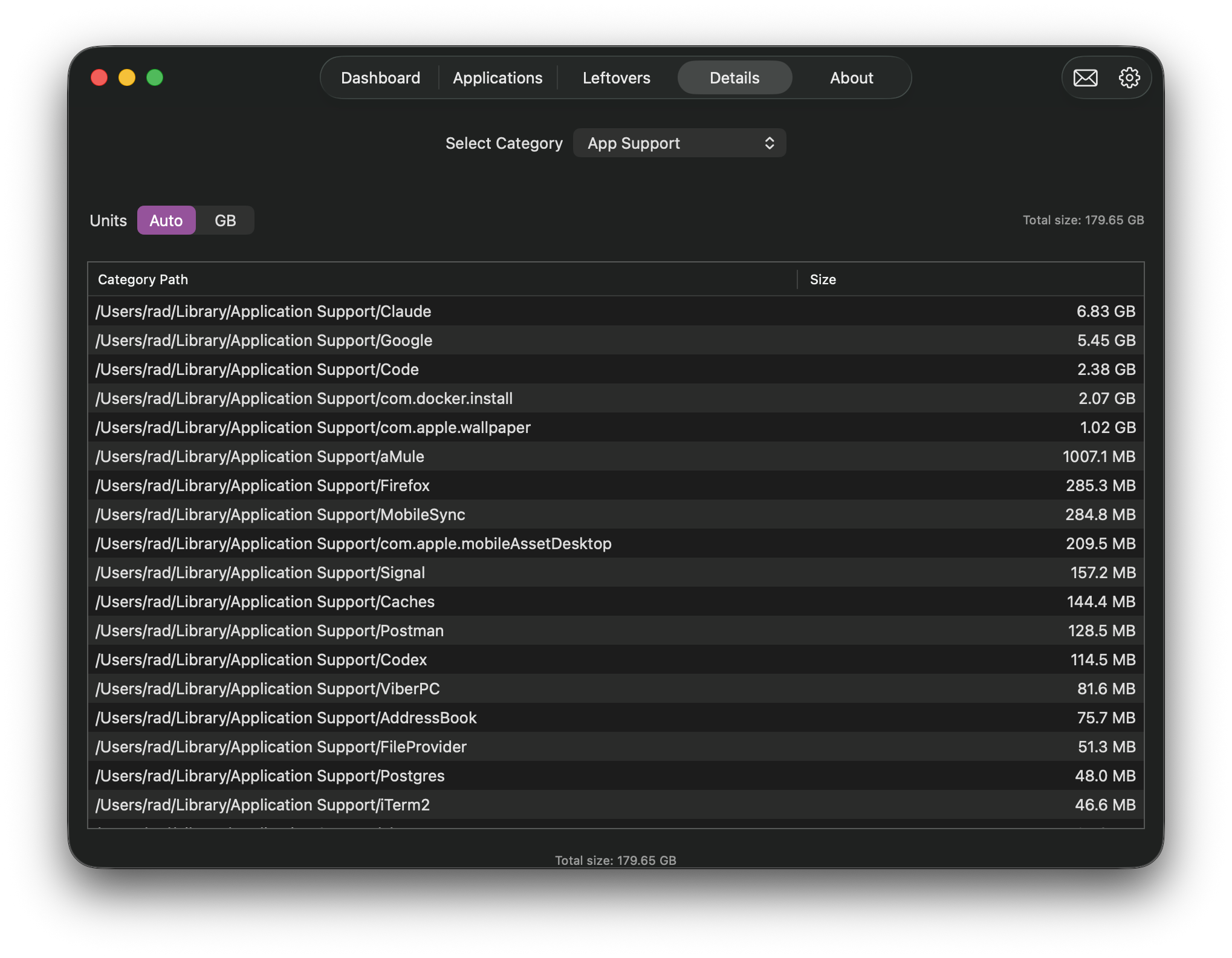The image size is (1232, 958).
Task: Minimize the window with yellow button
Action: tap(127, 78)
